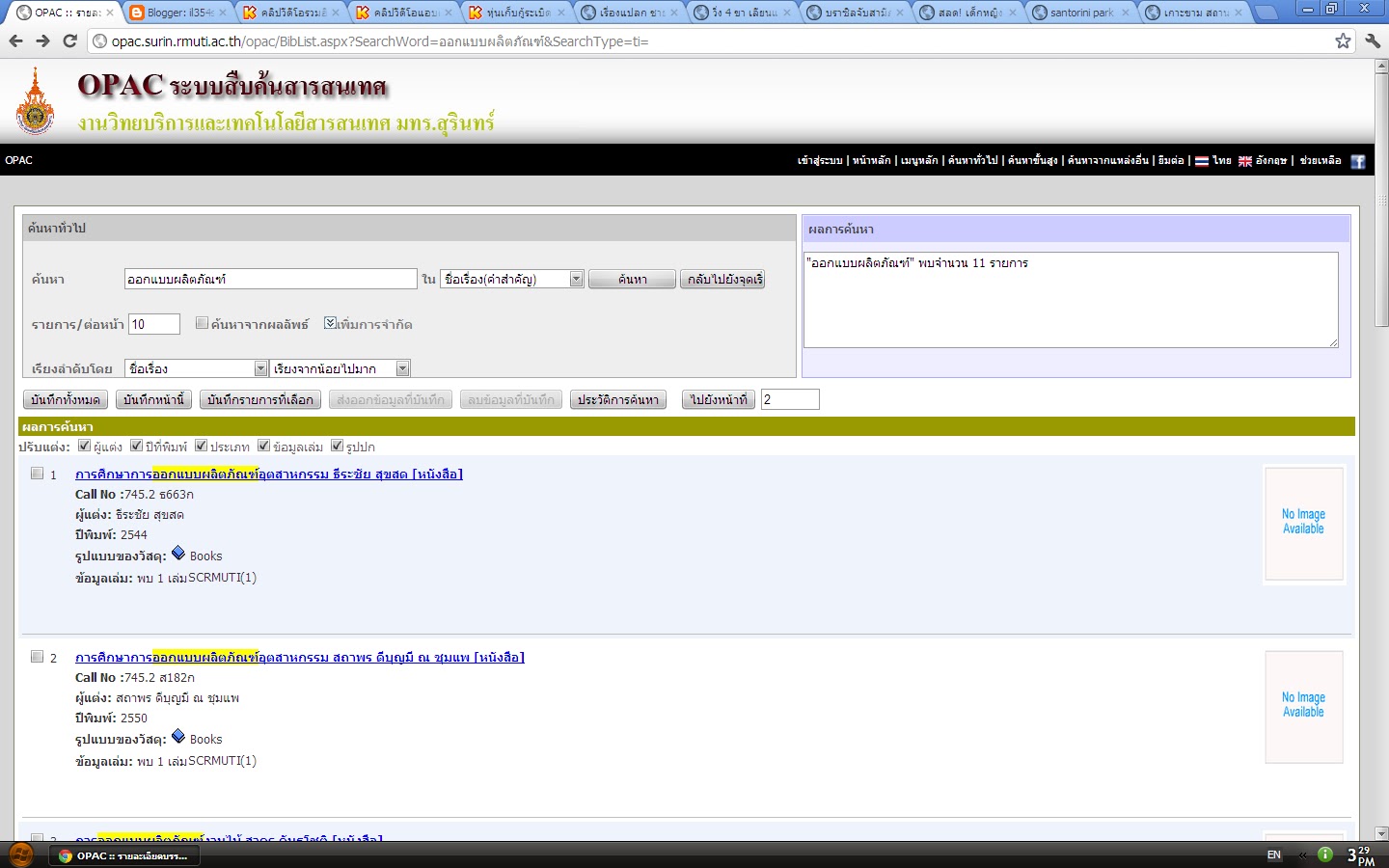Toggle the ค้นหาจากผลลัพธ์ checkbox
The width and height of the screenshot is (1389, 868).
tap(202, 323)
